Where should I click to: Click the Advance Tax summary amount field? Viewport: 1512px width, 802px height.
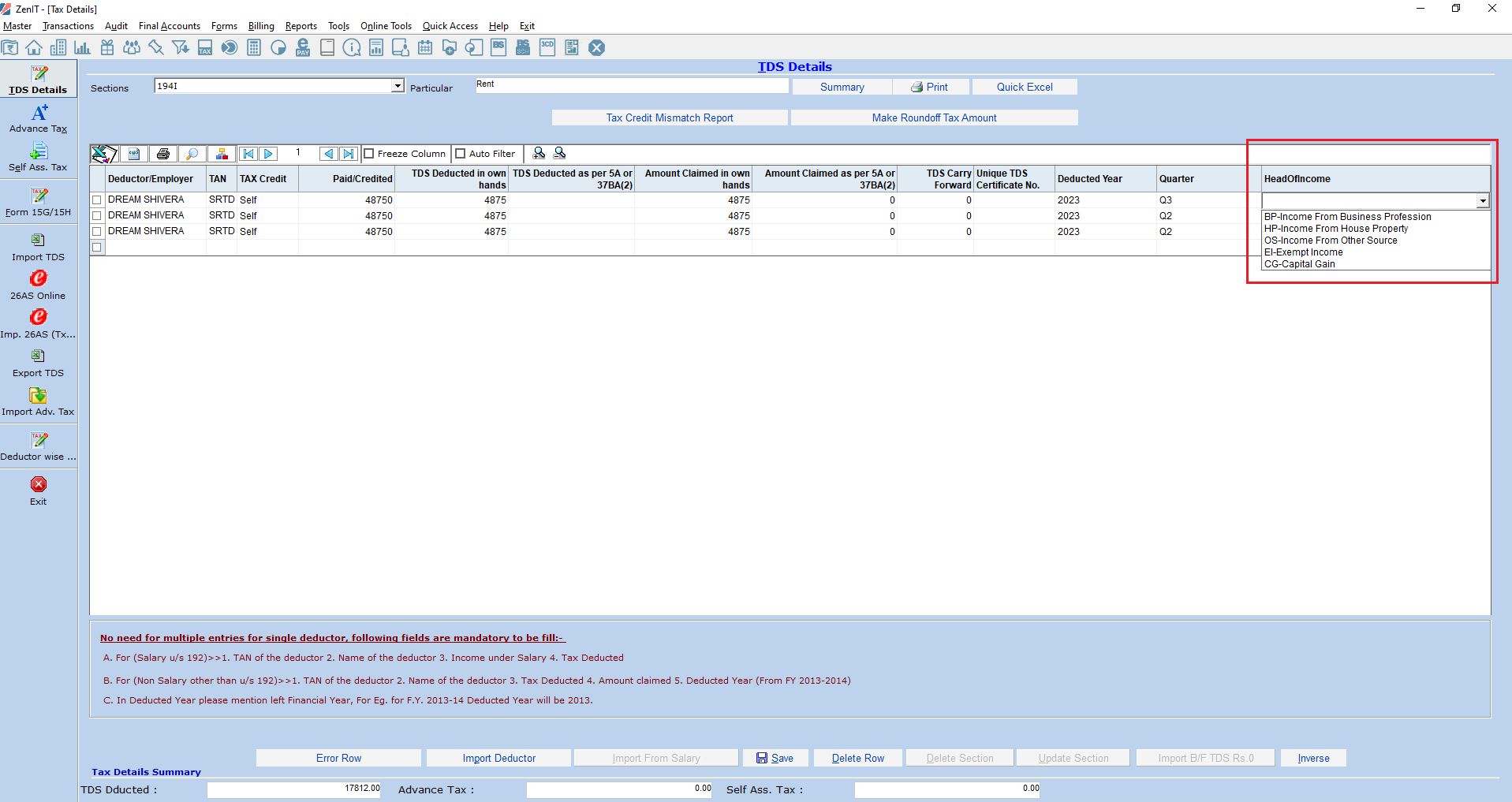[x=619, y=789]
